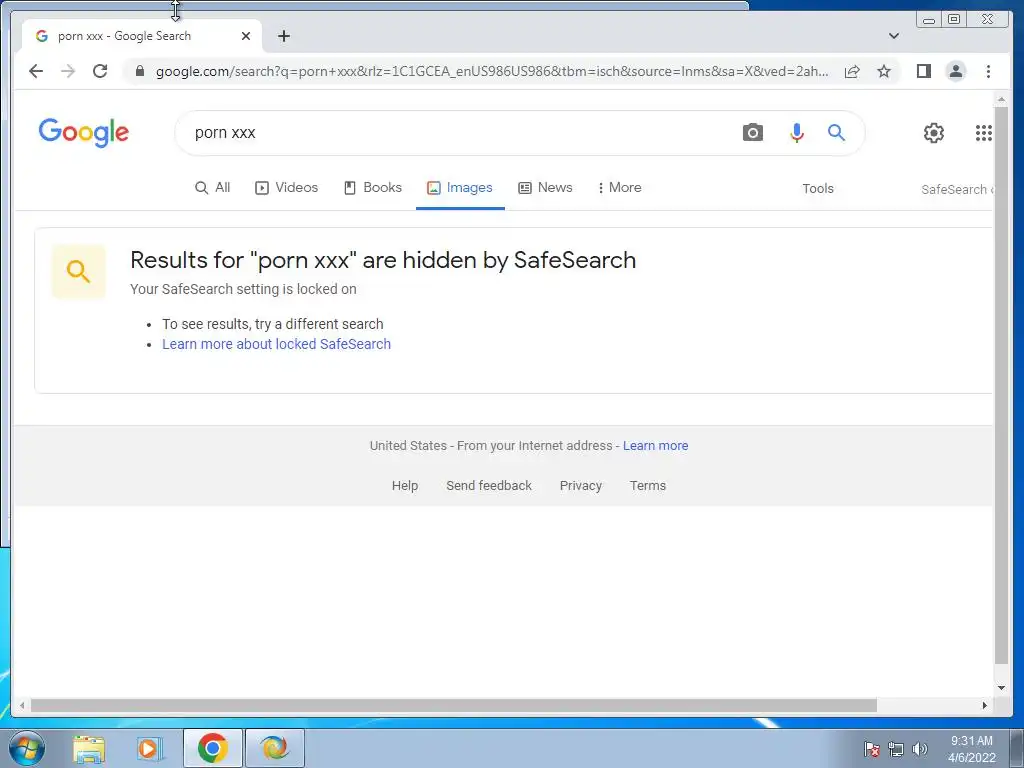1024x768 pixels.
Task: Open the Chrome three-dot menu
Action: [x=988, y=71]
